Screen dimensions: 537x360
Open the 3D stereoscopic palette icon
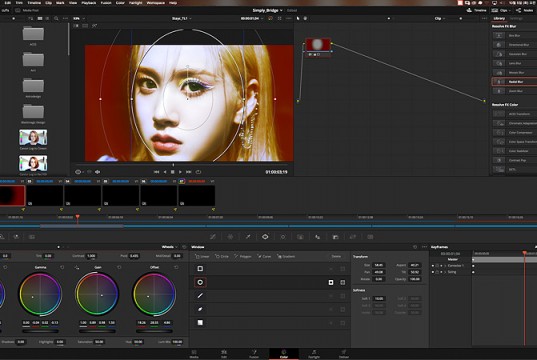(370, 237)
